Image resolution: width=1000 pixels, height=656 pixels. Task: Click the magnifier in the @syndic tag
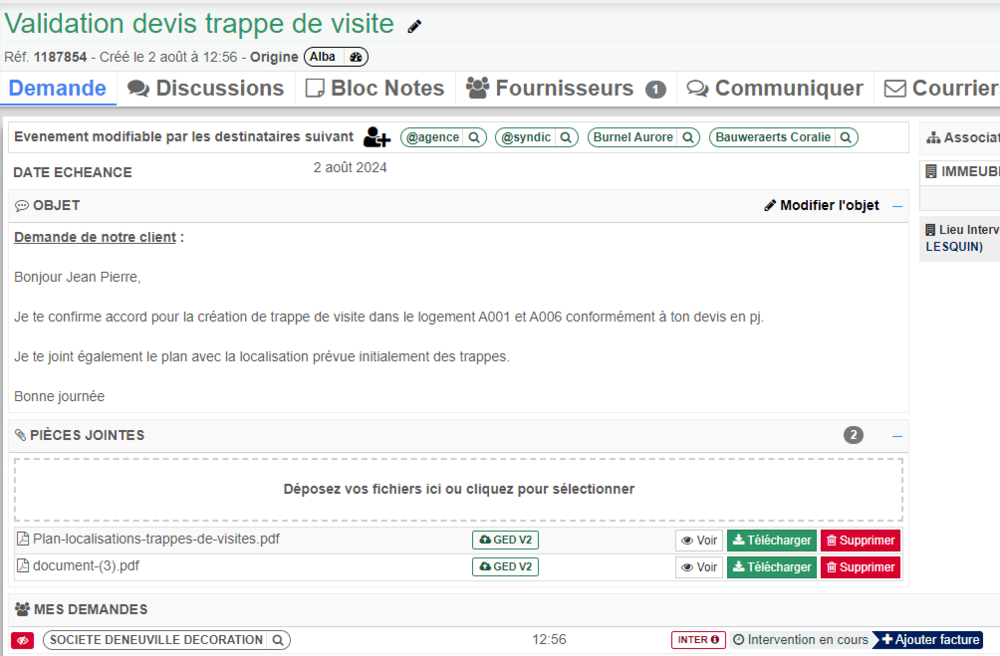pos(566,137)
